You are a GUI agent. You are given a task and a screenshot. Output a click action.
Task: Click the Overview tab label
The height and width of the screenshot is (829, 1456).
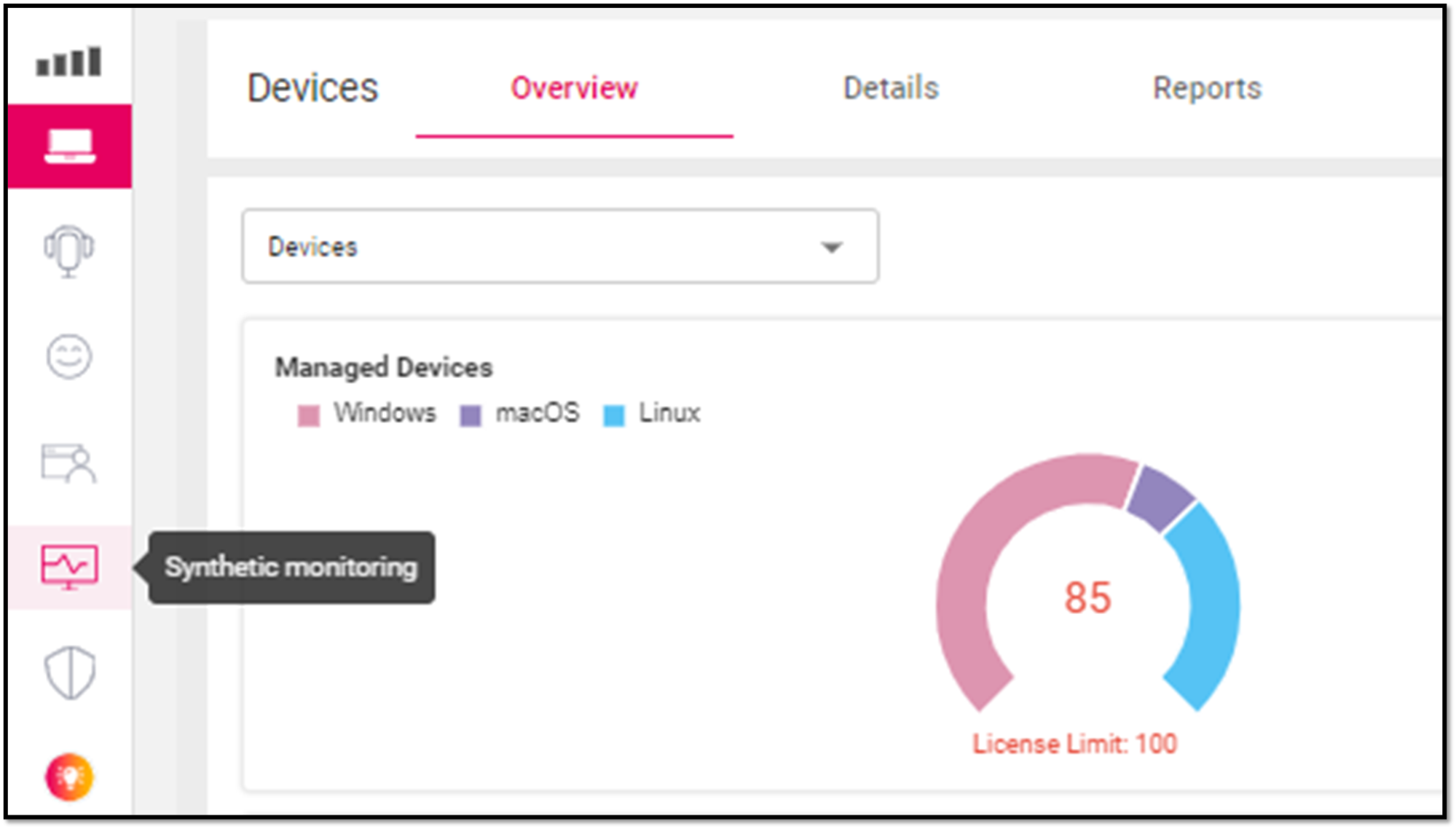(x=573, y=87)
